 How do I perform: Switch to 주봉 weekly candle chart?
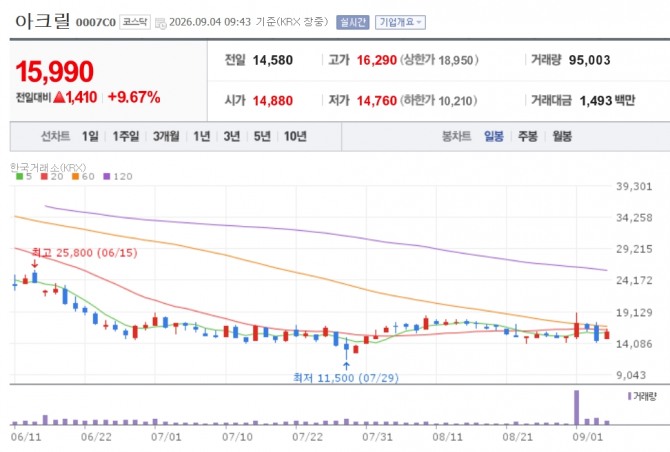528,136
